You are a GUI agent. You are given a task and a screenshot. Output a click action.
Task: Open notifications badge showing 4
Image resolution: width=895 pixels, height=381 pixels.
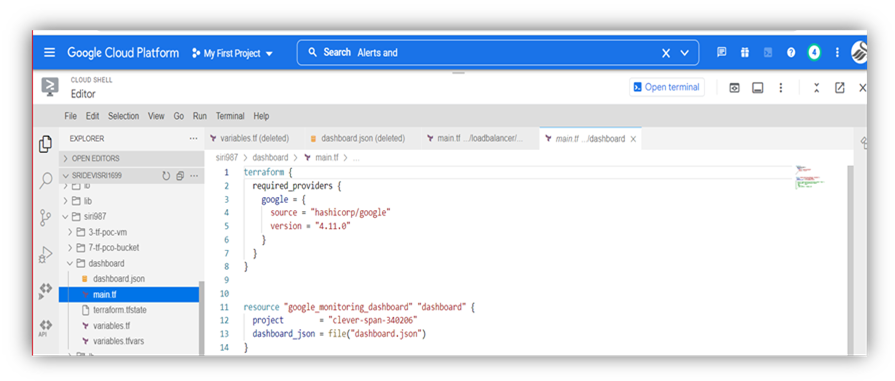tap(815, 53)
